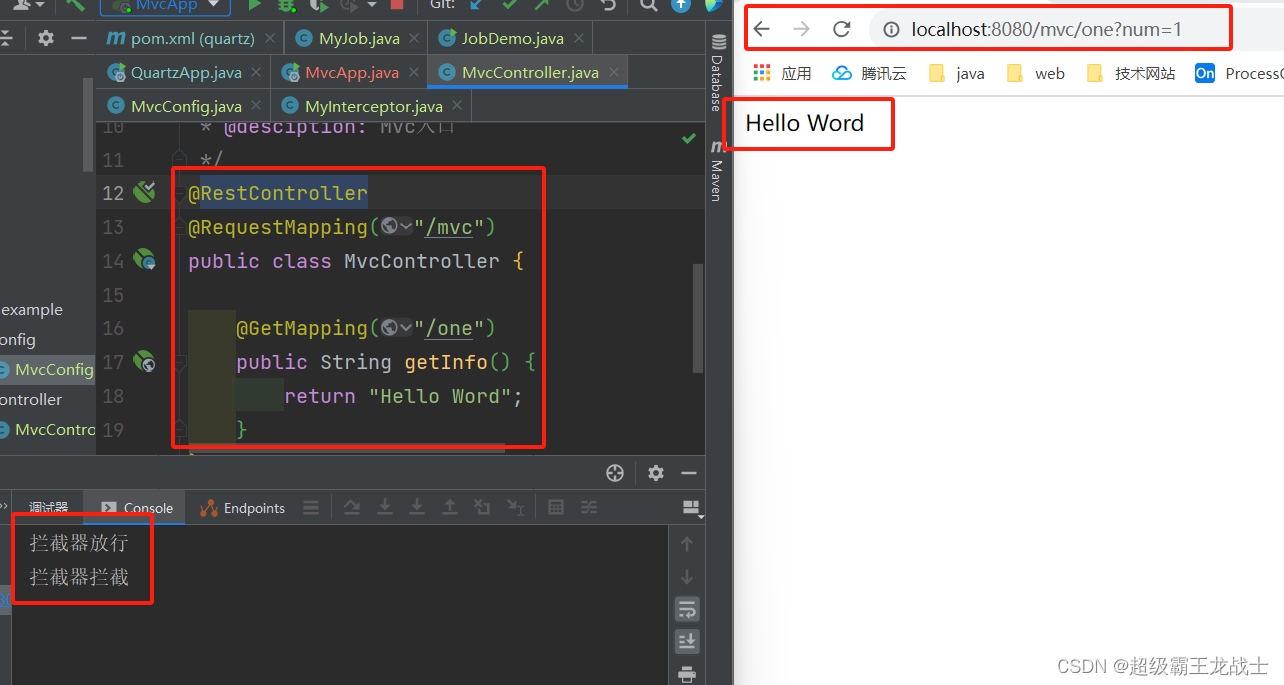This screenshot has height=685, width=1284.
Task: Open the ProcessOn bookmark
Action: (x=1240, y=73)
